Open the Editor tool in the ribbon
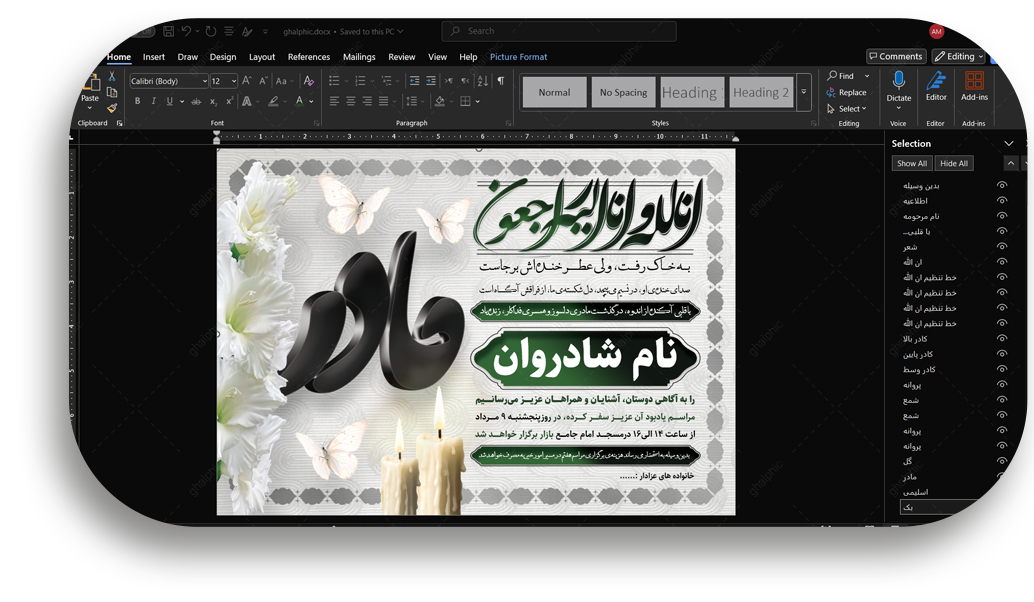This screenshot has width=1034, height=602. (936, 86)
